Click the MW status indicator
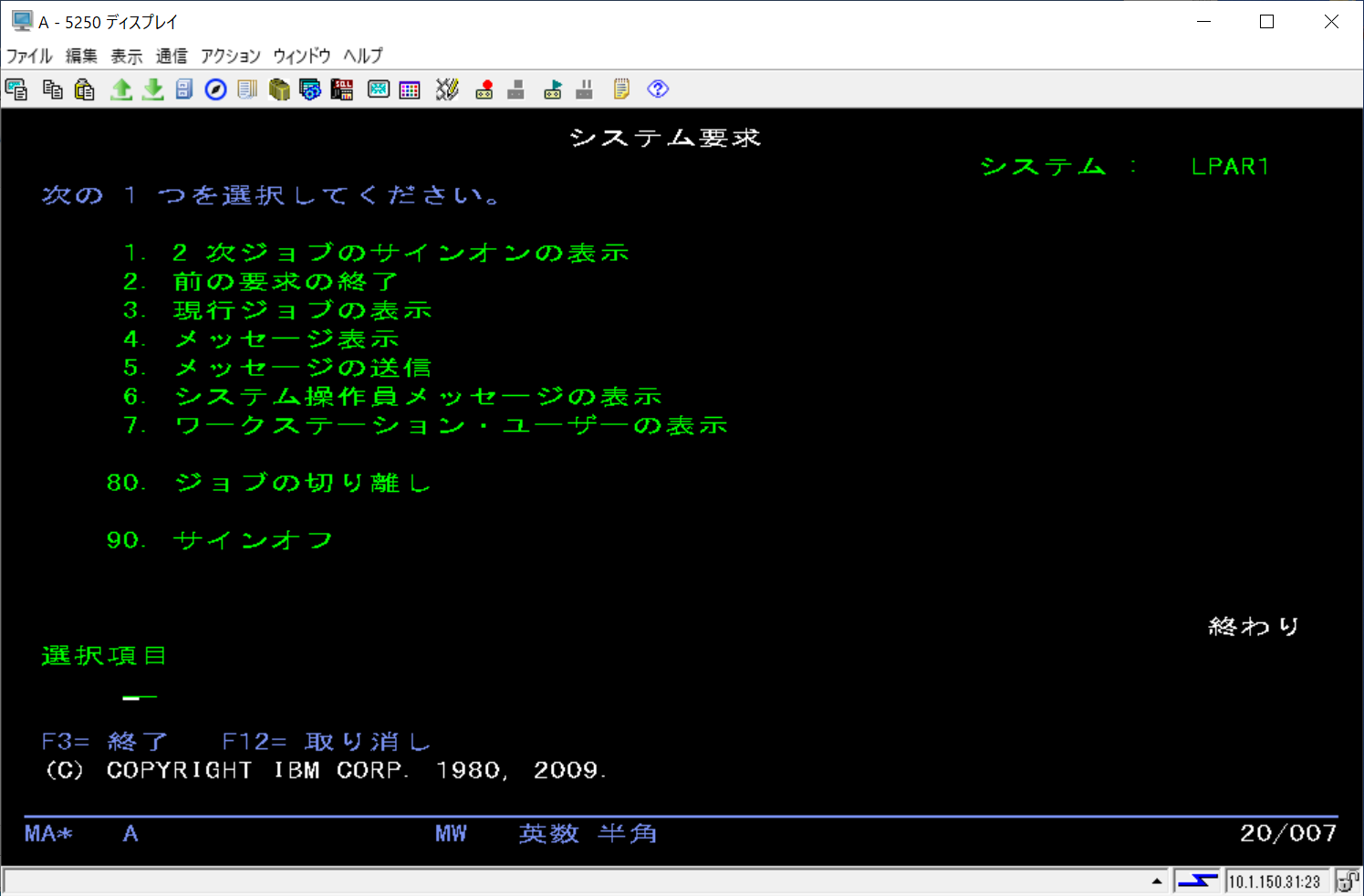Screen dimensions: 1364x896 pyautogui.click(x=451, y=833)
